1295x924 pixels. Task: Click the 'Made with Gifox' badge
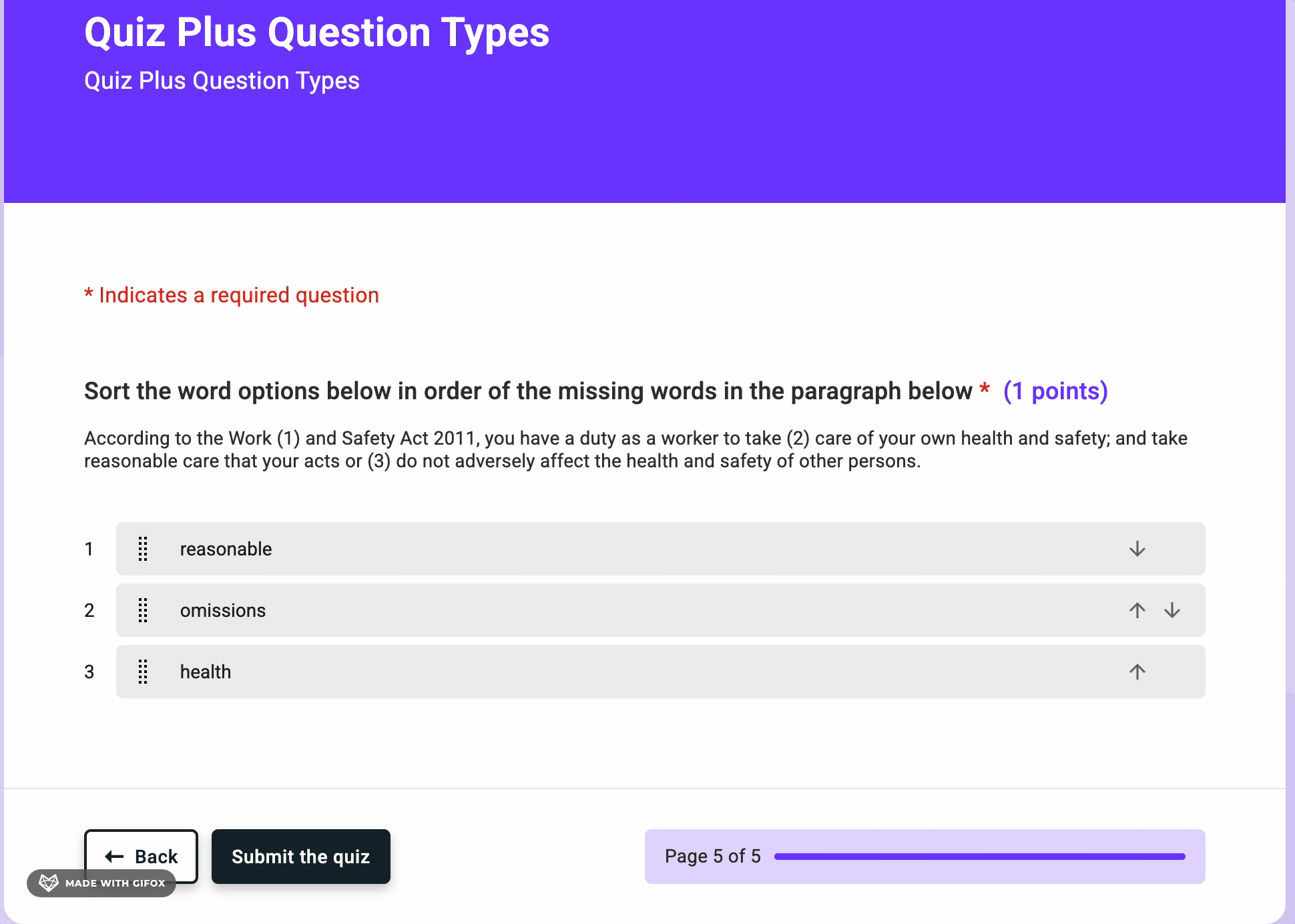coord(101,883)
